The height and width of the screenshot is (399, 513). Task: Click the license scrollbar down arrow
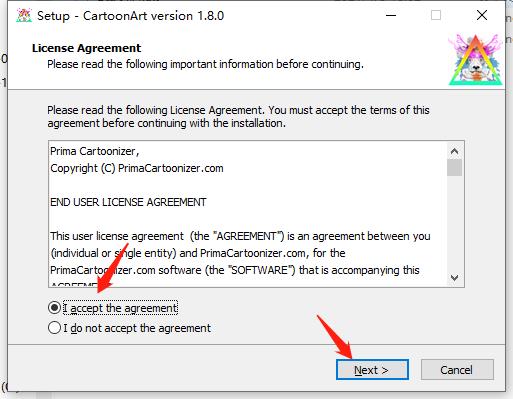coord(454,277)
